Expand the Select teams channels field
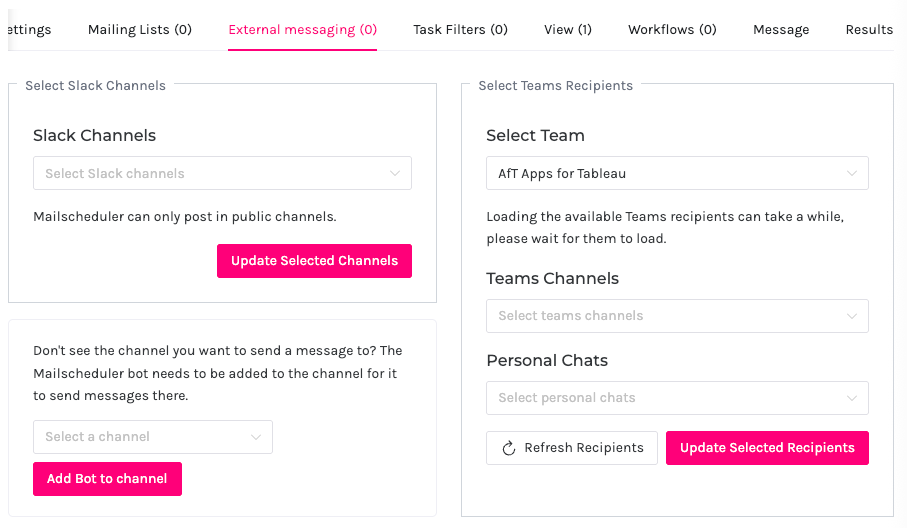The image size is (907, 528). 665,316
